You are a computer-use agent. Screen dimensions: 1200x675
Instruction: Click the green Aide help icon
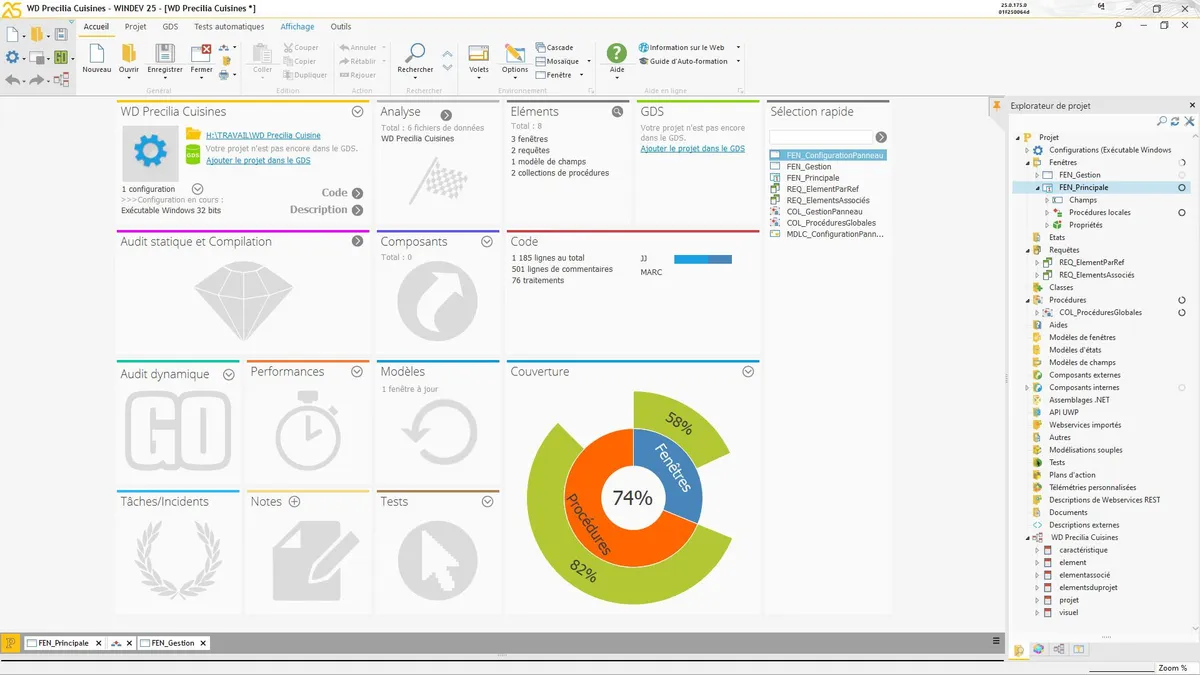click(x=617, y=53)
